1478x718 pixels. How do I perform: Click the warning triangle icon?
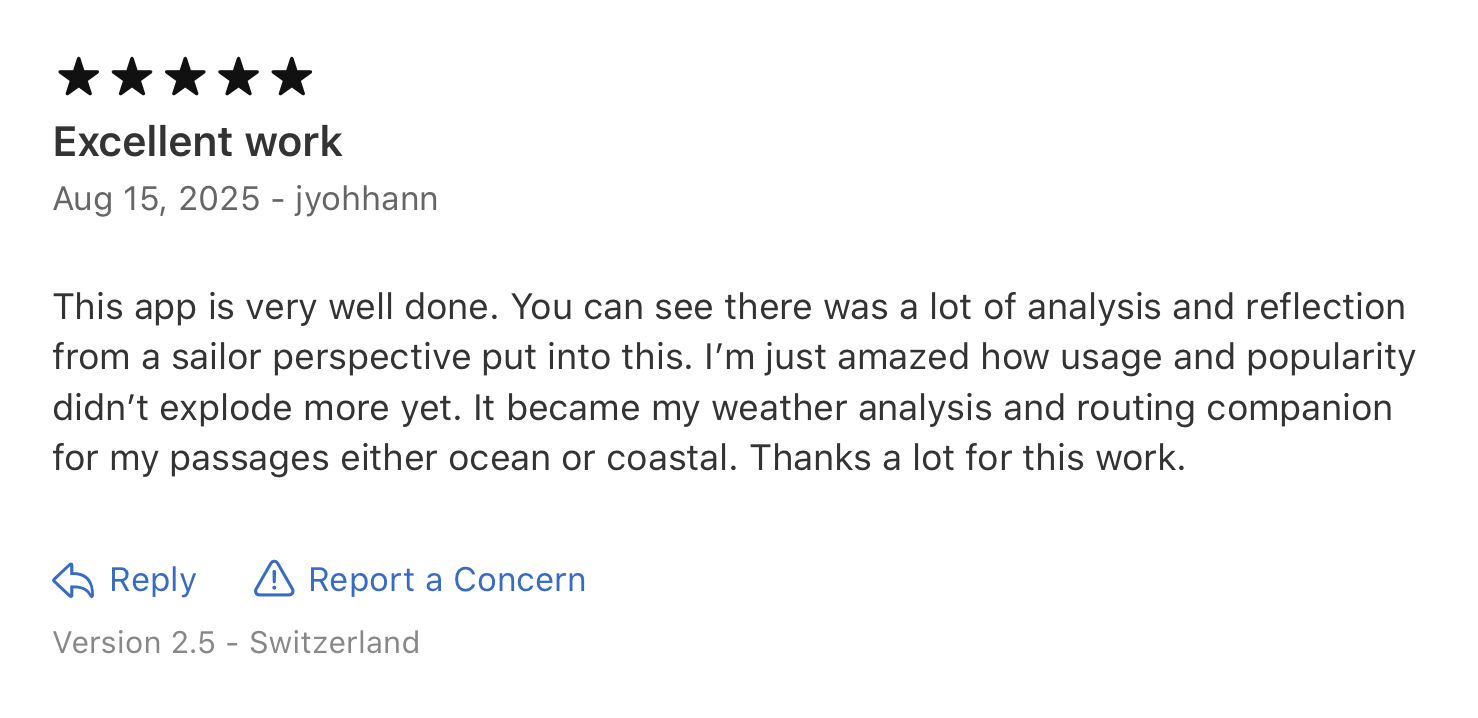point(274,579)
